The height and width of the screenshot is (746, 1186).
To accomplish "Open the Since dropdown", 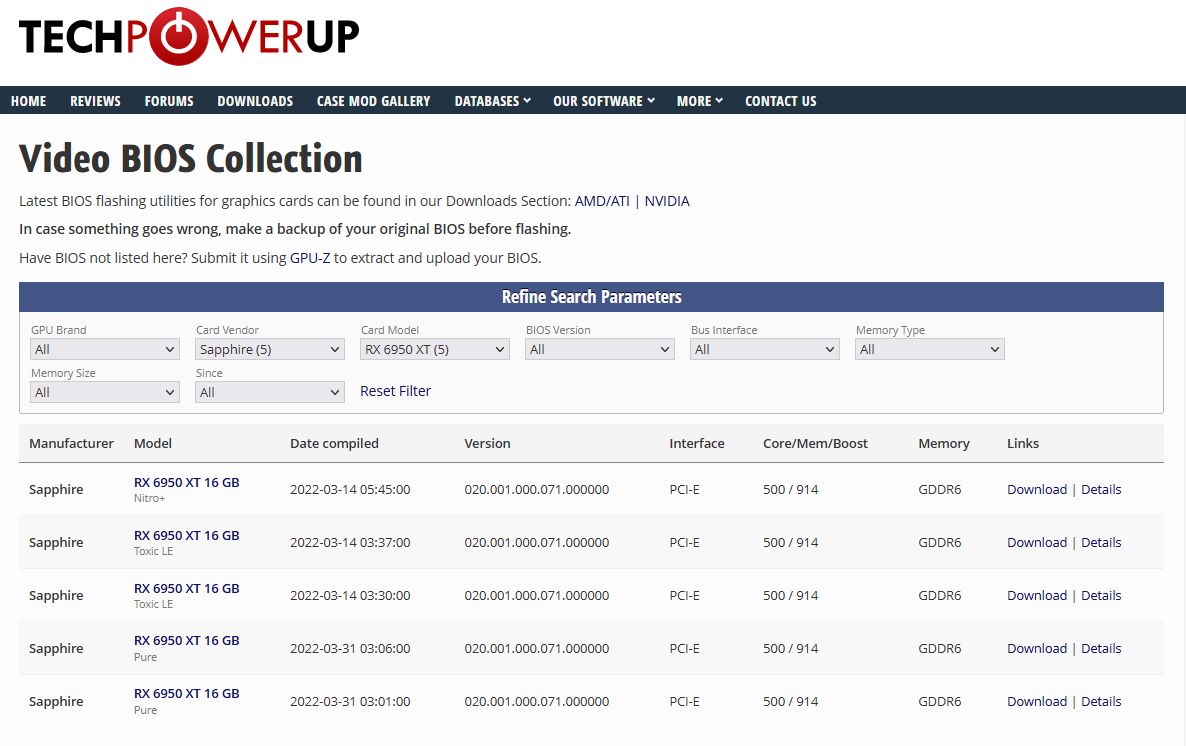I will [x=269, y=392].
